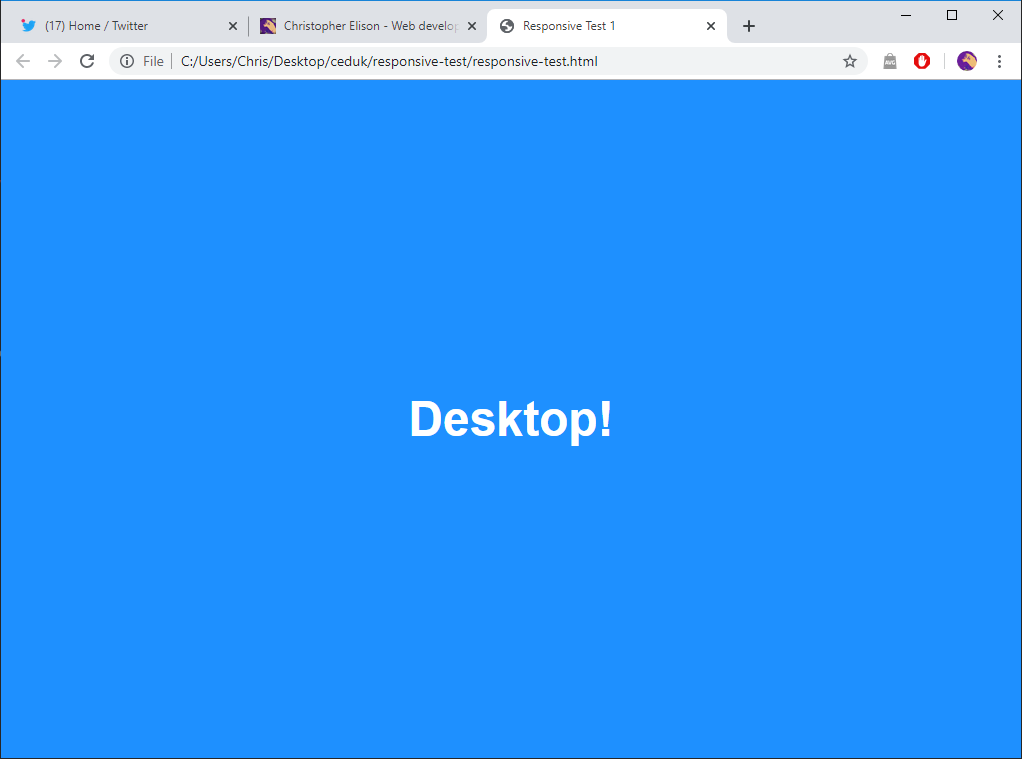This screenshot has width=1022, height=759.
Task: Click the address bar file path
Action: [389, 61]
